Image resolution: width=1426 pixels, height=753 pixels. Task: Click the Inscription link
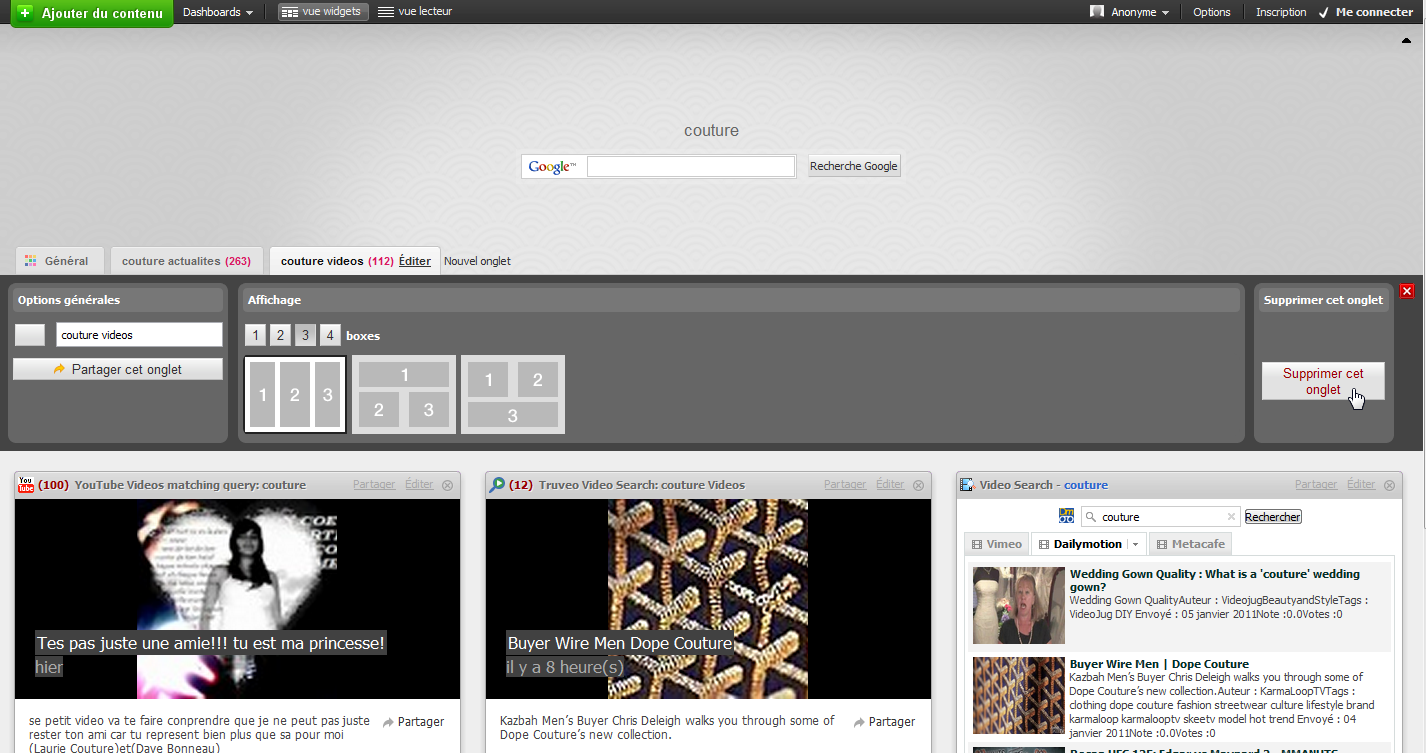pos(1281,12)
